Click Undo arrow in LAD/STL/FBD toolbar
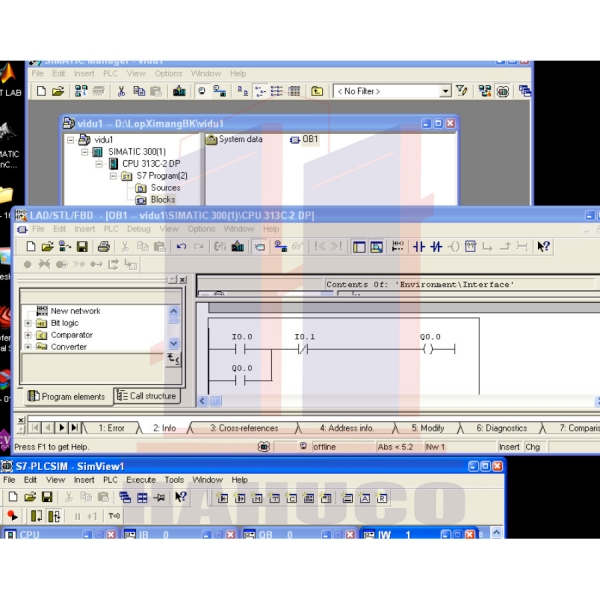This screenshot has width=600, height=600. [x=181, y=246]
